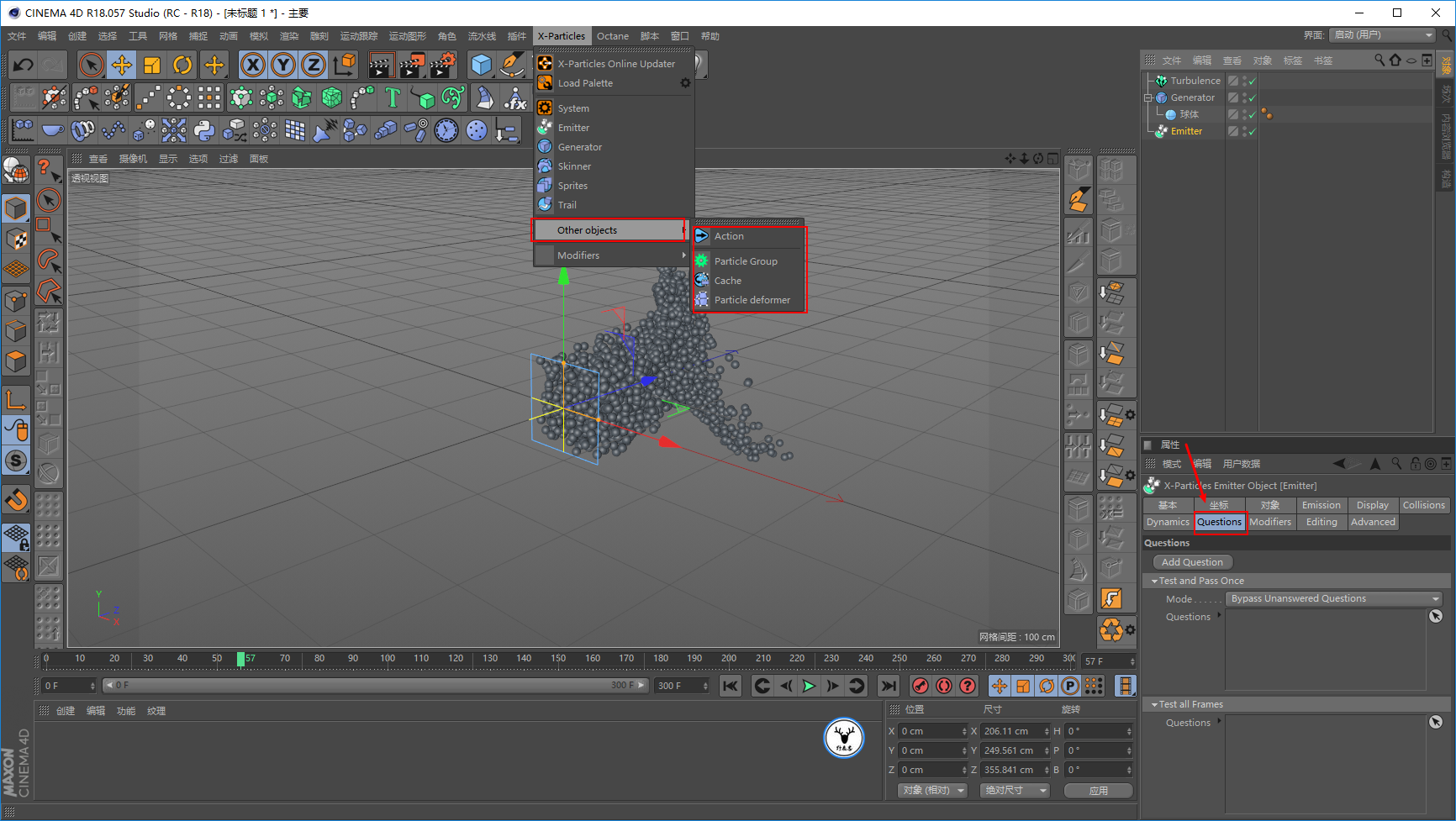Image resolution: width=1456 pixels, height=821 pixels.
Task: Collapse the Test all Frames section
Action: 1155,705
